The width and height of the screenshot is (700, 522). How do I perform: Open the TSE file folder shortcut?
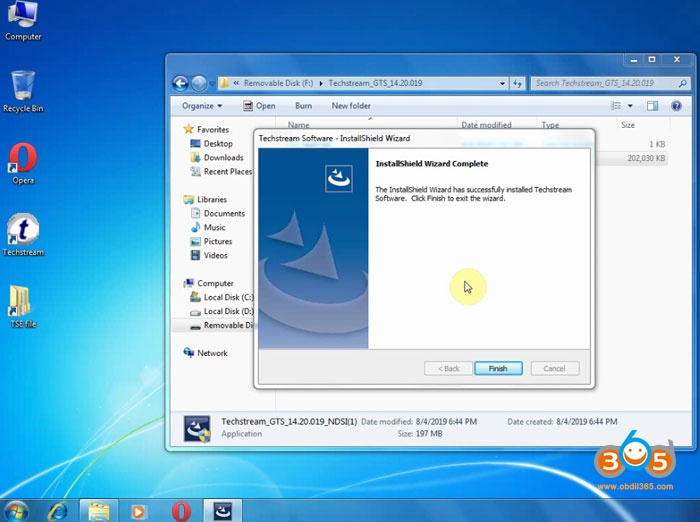[x=23, y=307]
